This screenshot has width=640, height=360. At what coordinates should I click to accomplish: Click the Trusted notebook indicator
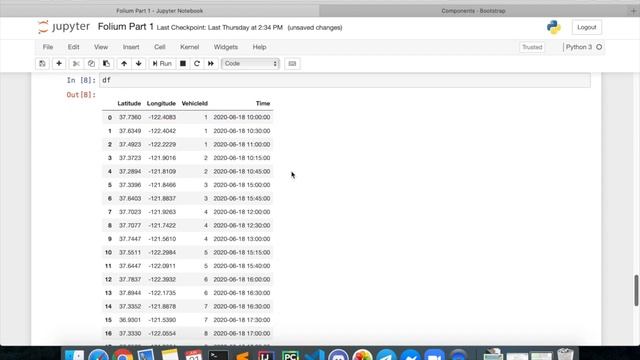coord(532,47)
